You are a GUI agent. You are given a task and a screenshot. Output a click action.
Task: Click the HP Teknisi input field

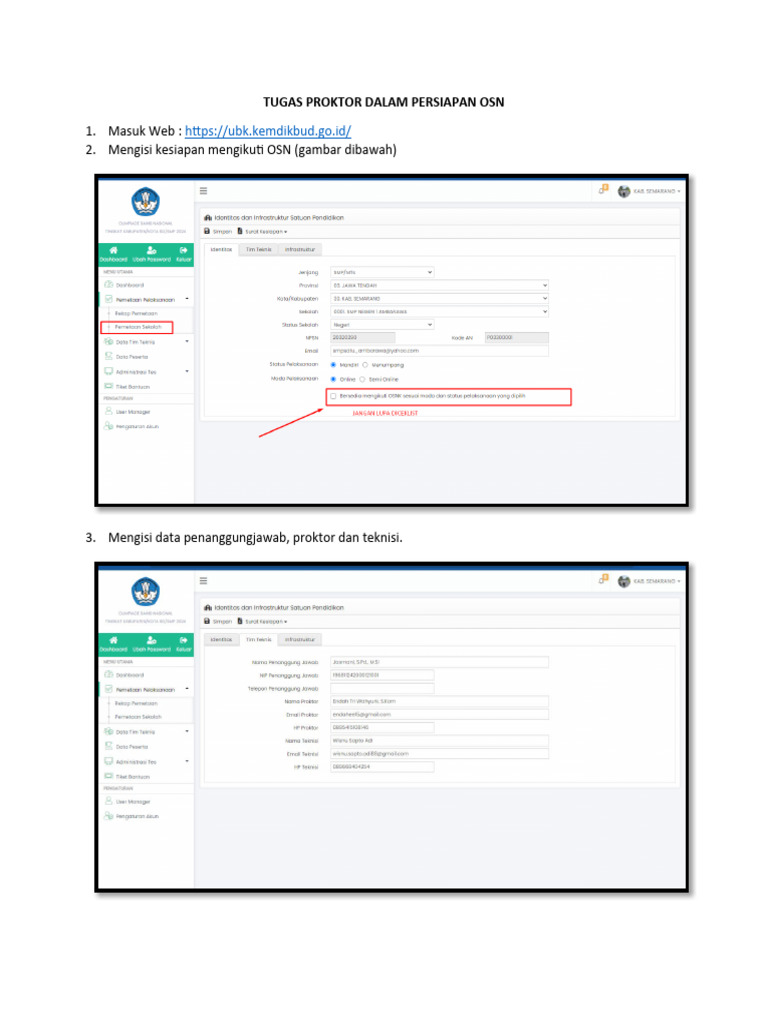tap(382, 767)
